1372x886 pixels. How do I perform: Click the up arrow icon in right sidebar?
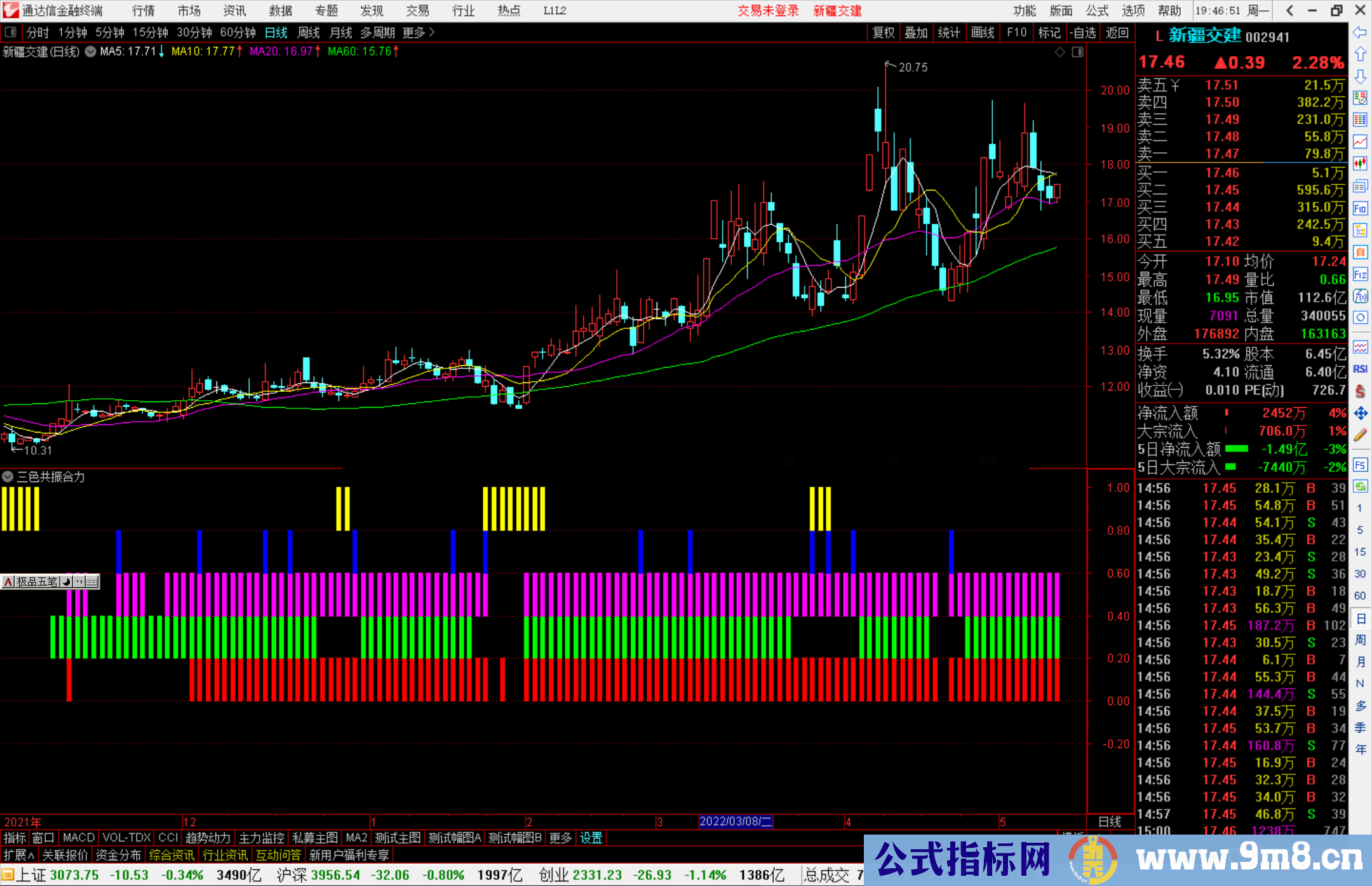click(1360, 54)
